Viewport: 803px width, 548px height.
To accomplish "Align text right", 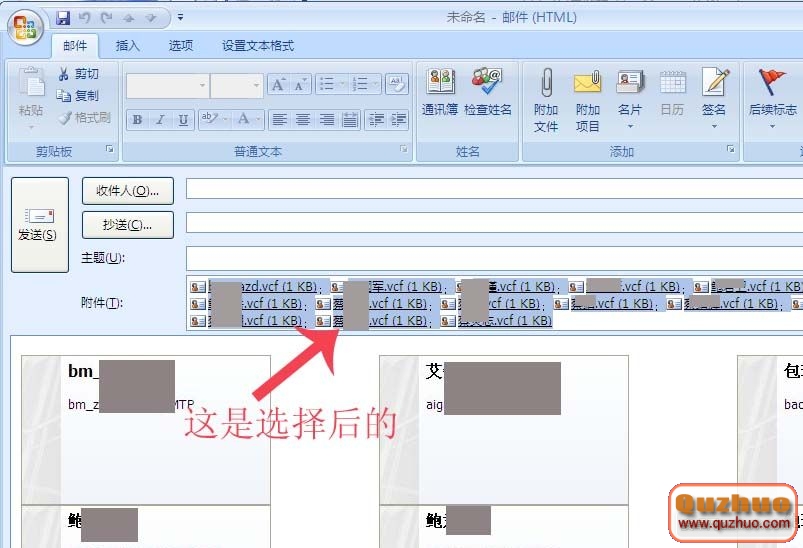I will pos(326,120).
